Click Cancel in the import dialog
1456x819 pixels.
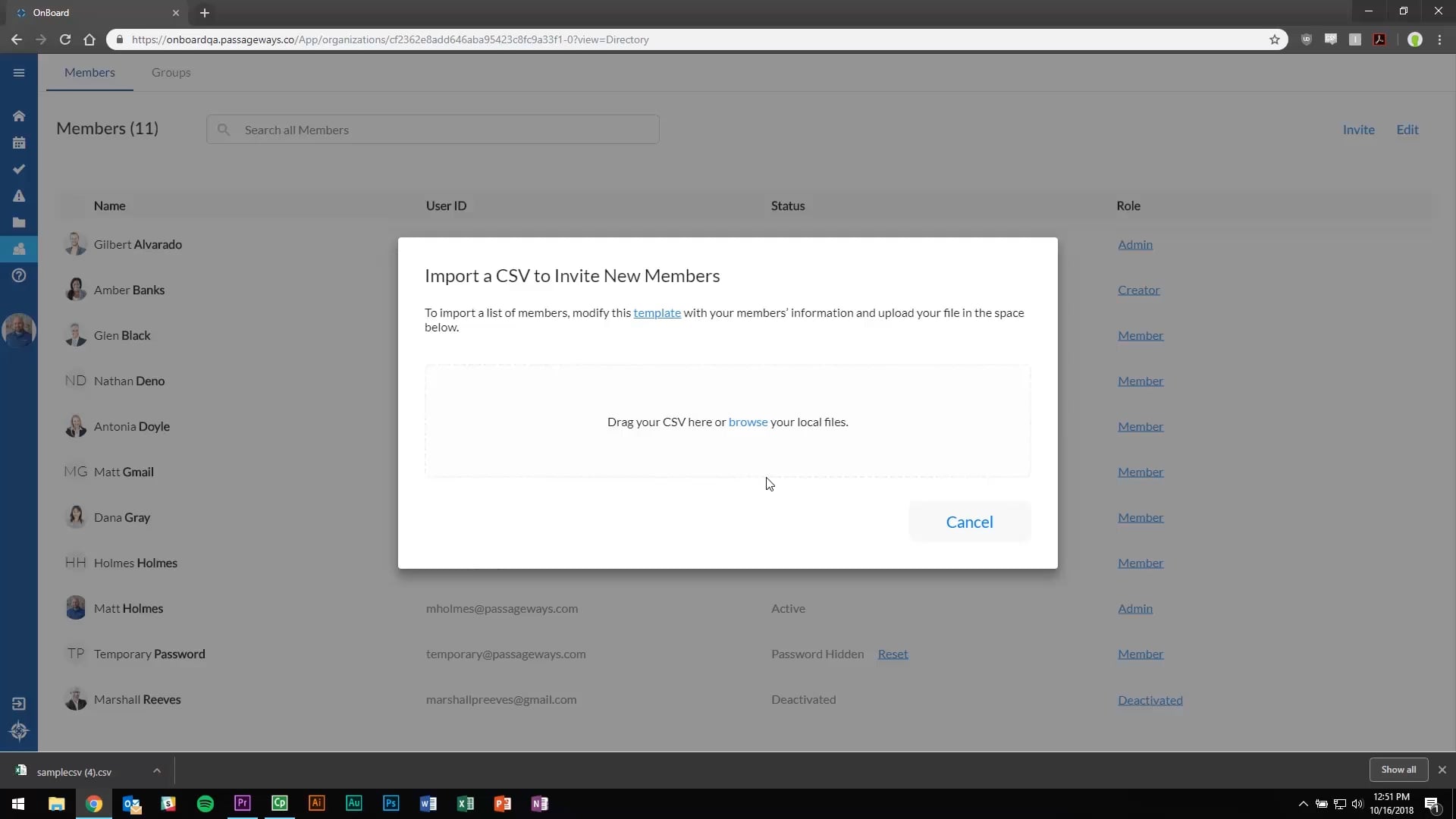tap(969, 522)
